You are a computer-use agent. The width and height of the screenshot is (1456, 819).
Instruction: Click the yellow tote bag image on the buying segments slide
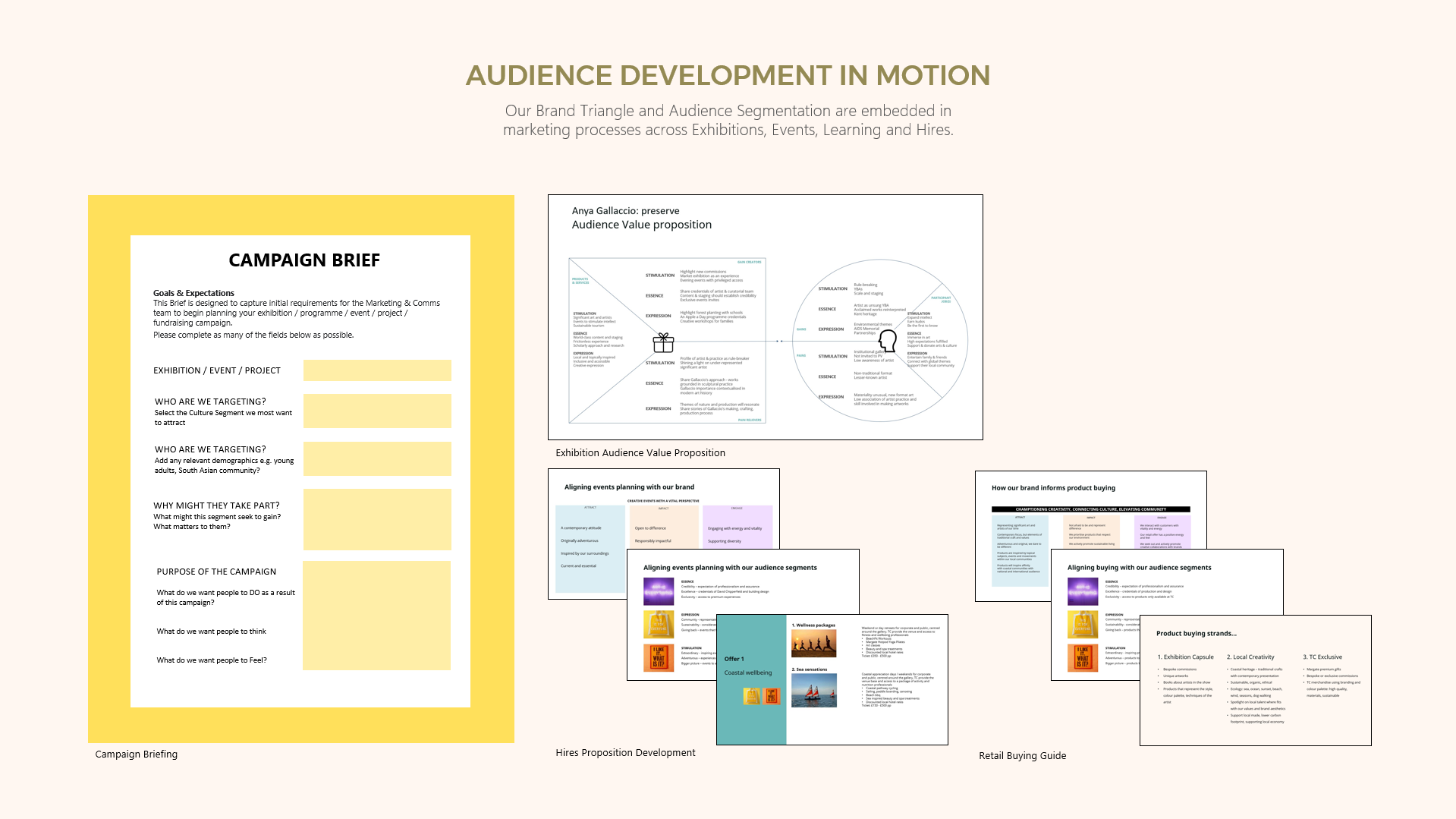tap(1082, 624)
